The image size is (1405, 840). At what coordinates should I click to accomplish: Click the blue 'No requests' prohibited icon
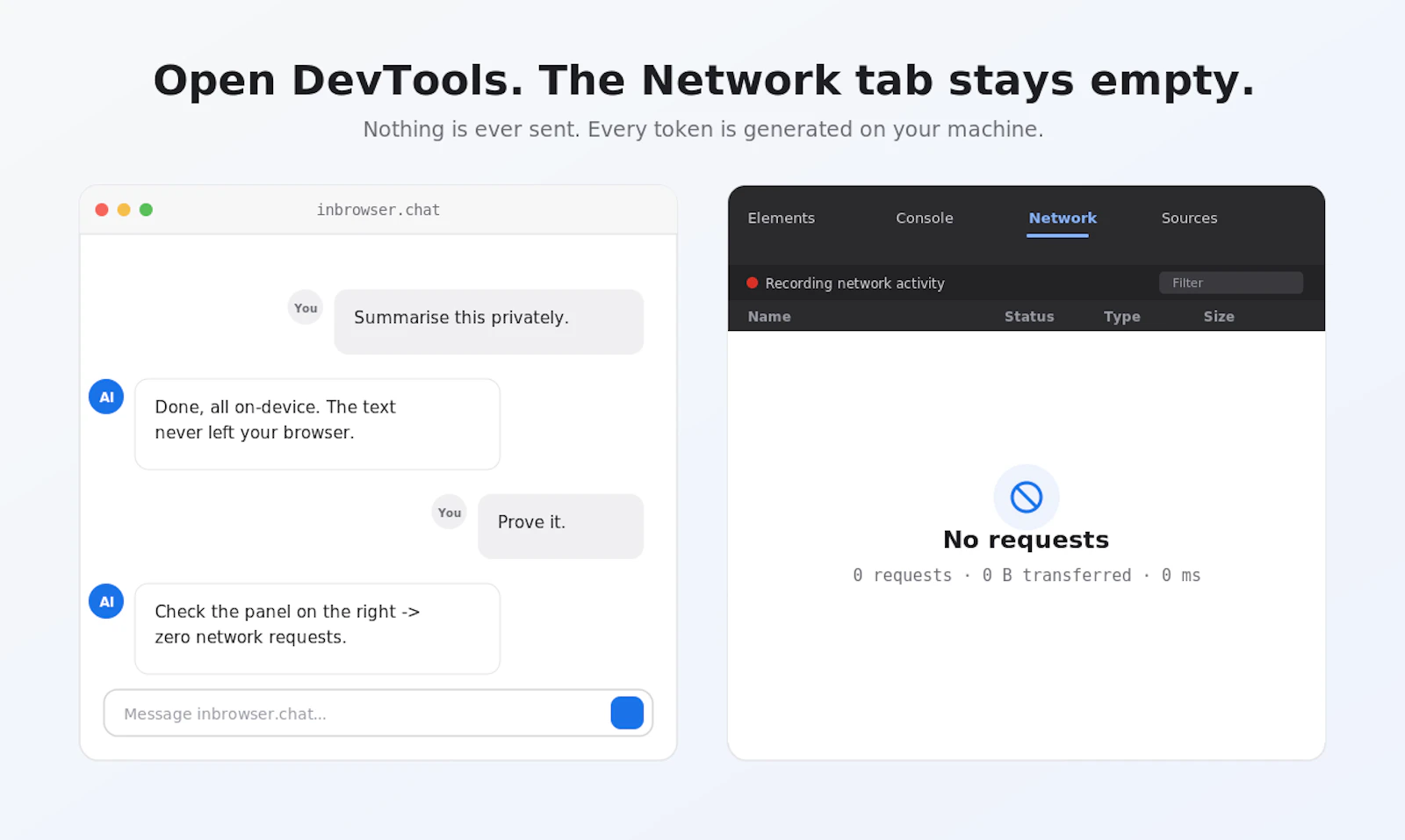[1027, 497]
